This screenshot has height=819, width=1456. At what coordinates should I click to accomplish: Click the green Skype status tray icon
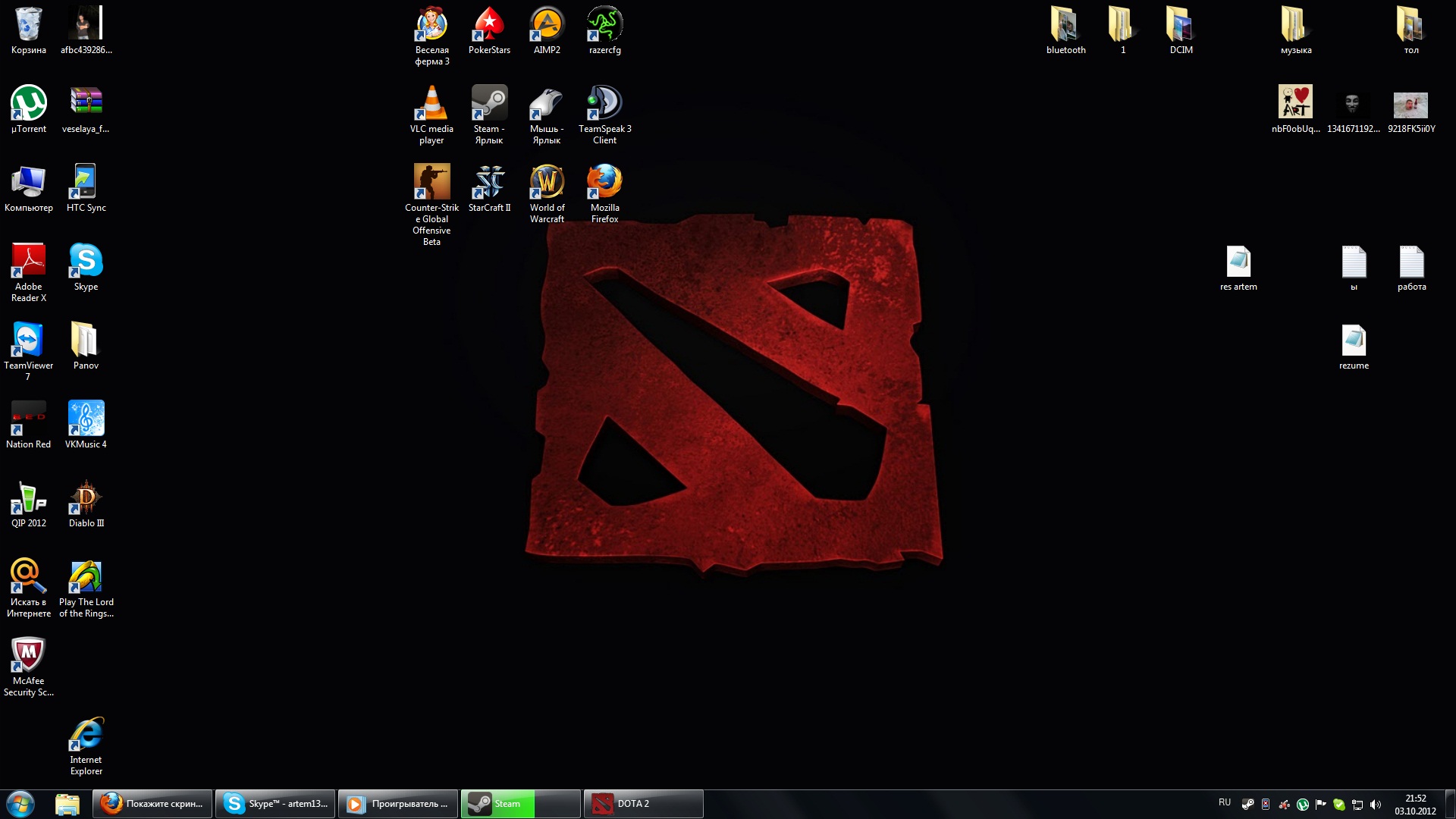click(x=1339, y=804)
